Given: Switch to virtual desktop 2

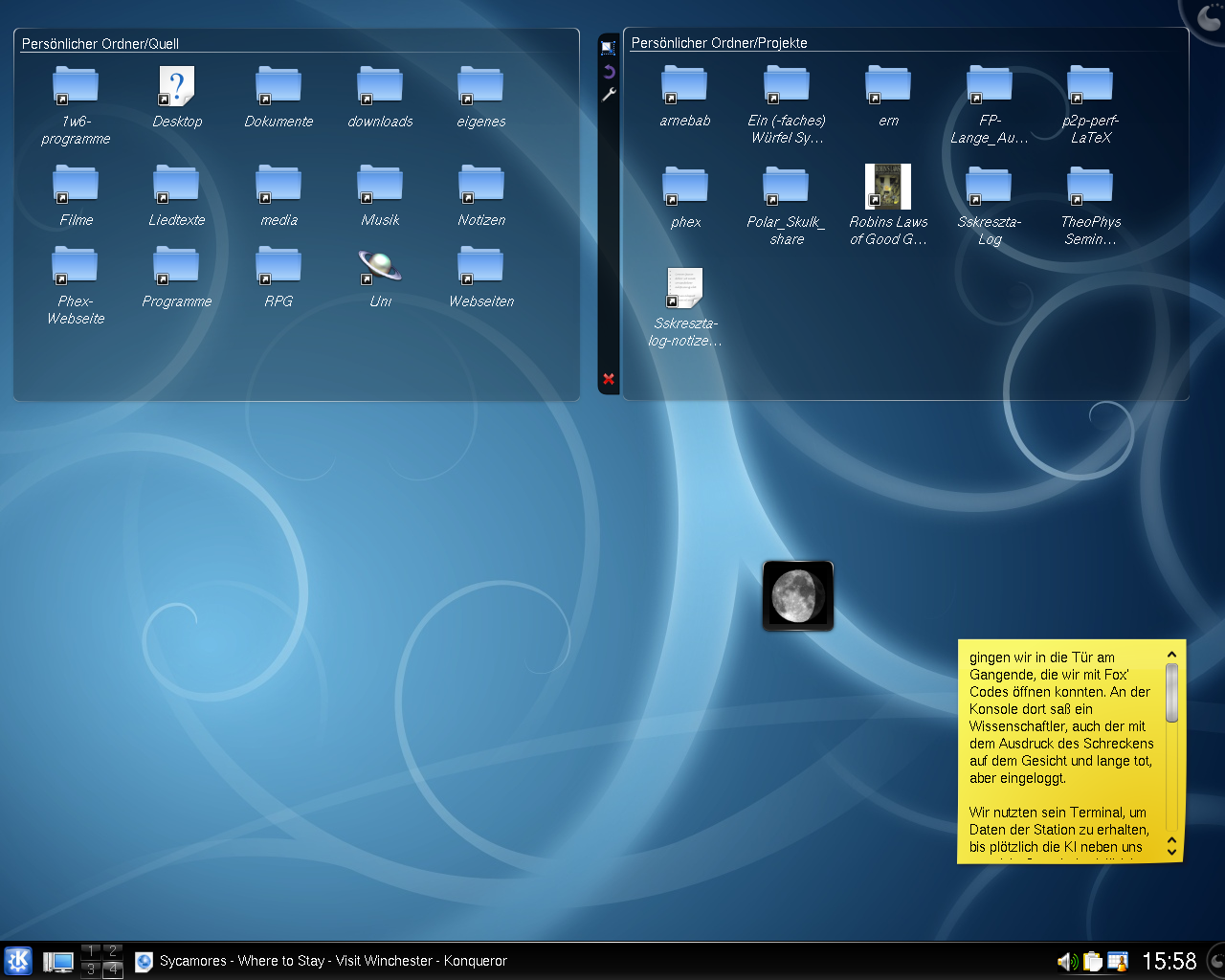Looking at the screenshot, I should [112, 951].
